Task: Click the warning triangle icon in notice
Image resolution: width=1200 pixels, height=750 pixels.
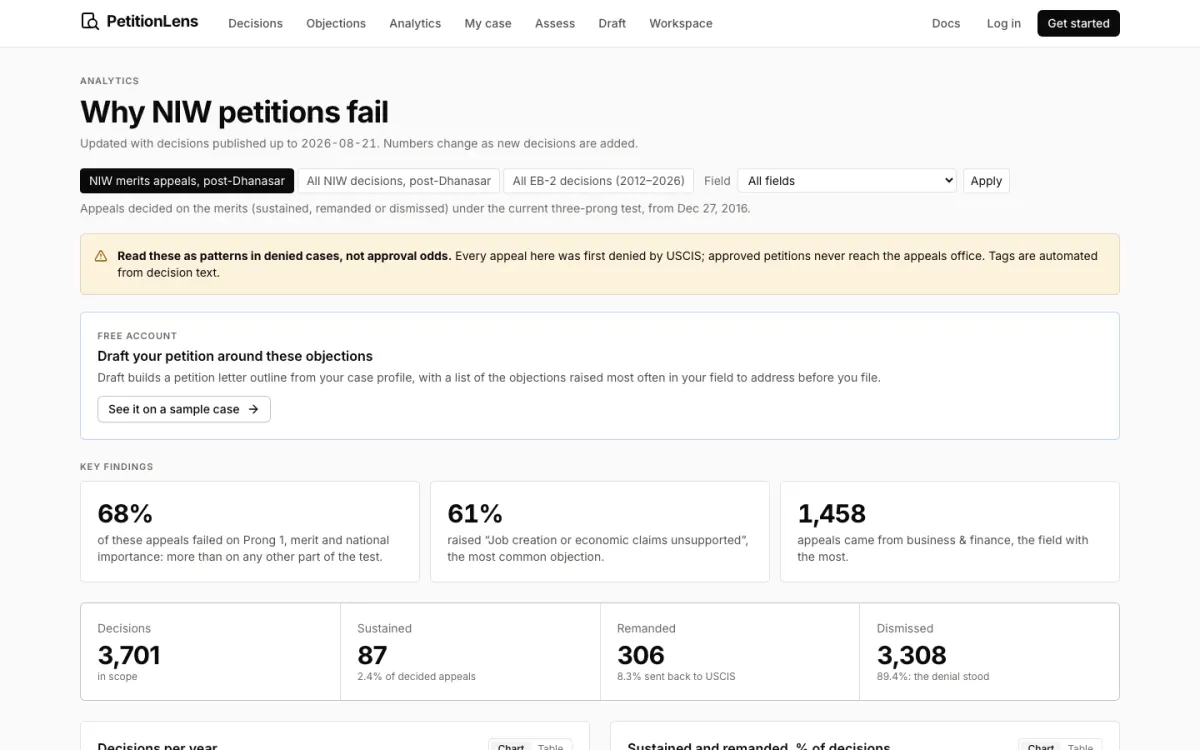Action: tap(101, 256)
